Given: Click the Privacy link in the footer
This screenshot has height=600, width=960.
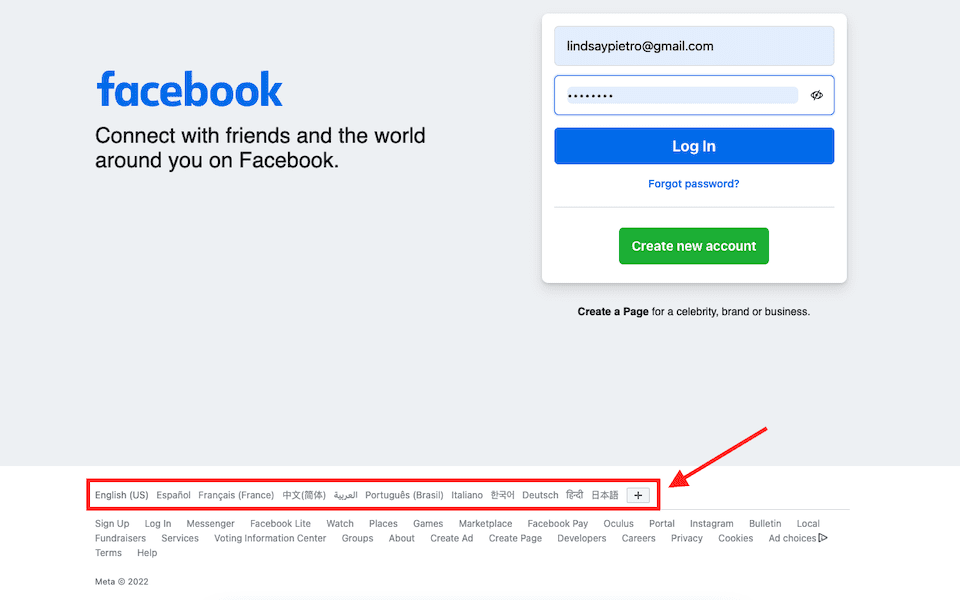Looking at the screenshot, I should (686, 538).
